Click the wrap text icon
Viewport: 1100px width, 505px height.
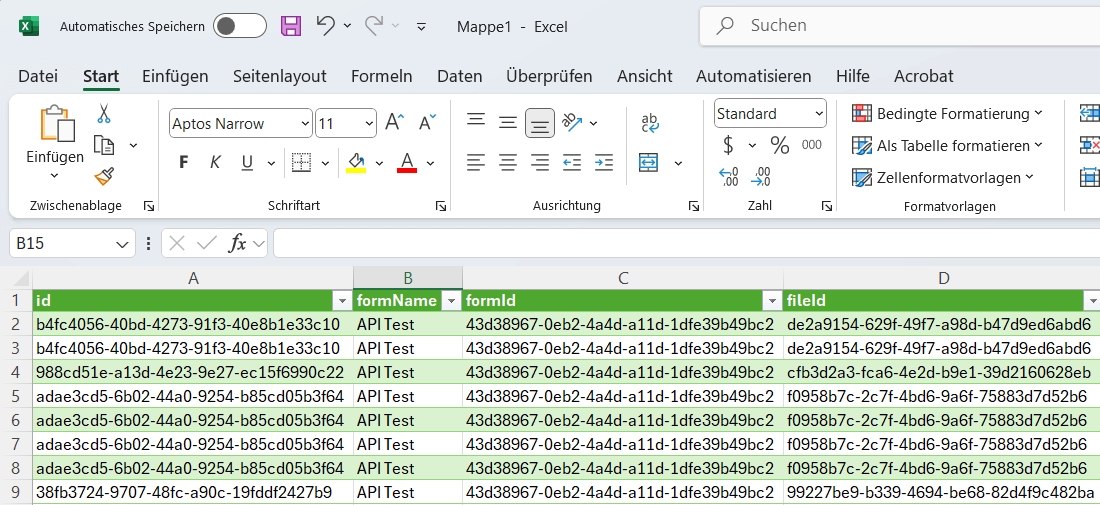(x=650, y=123)
